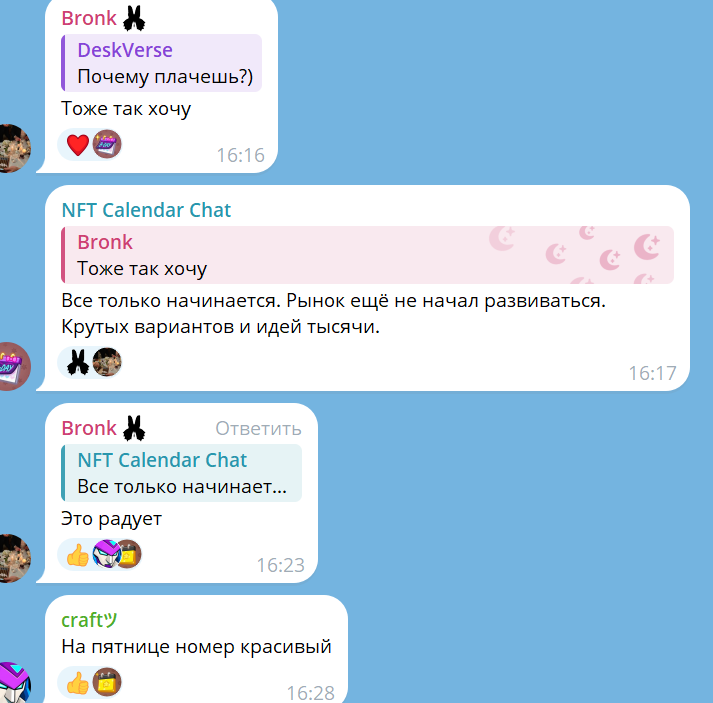Click the thumbs-up reaction under 'Это радует'
This screenshot has height=703, width=713.
78,555
